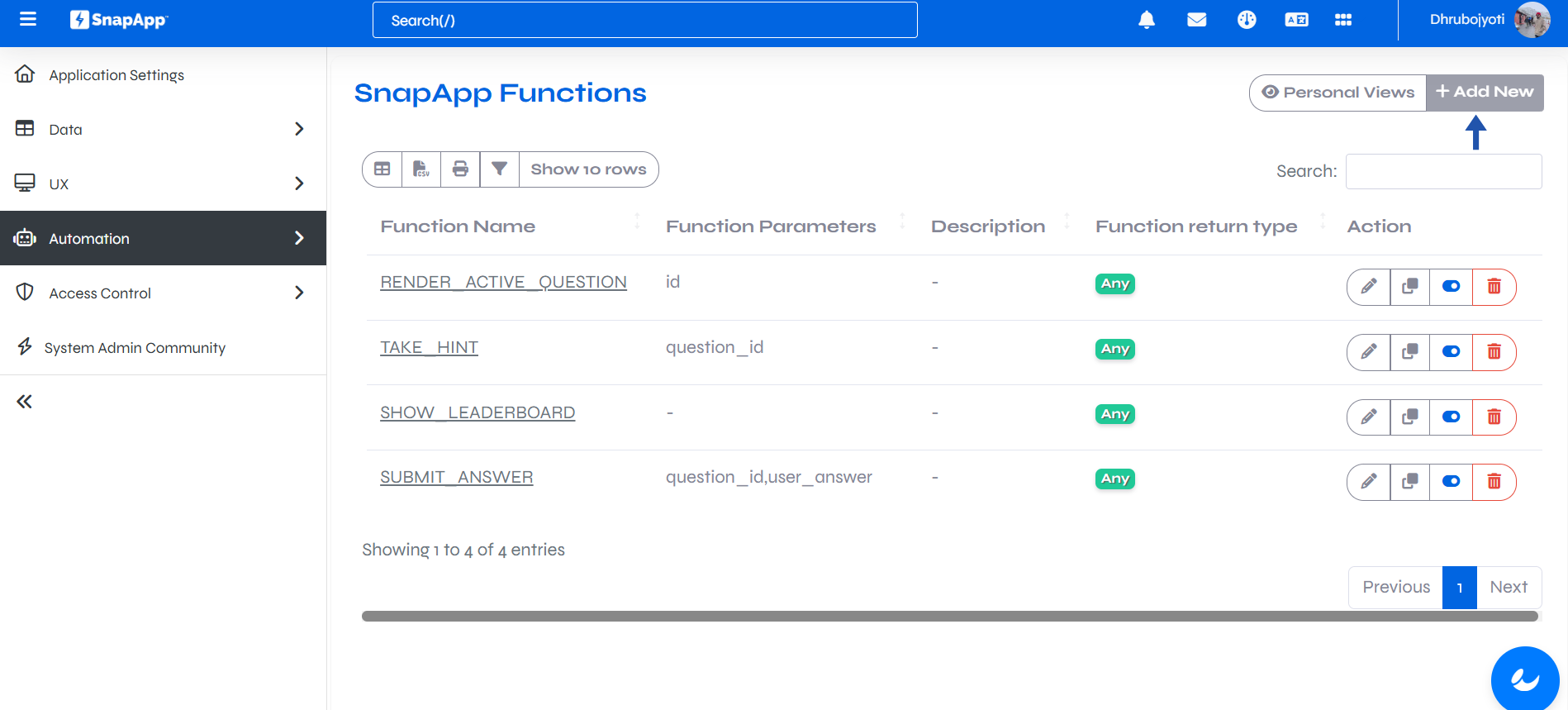This screenshot has height=710, width=1568.
Task: Expand the Access Control menu chevron
Action: click(299, 293)
